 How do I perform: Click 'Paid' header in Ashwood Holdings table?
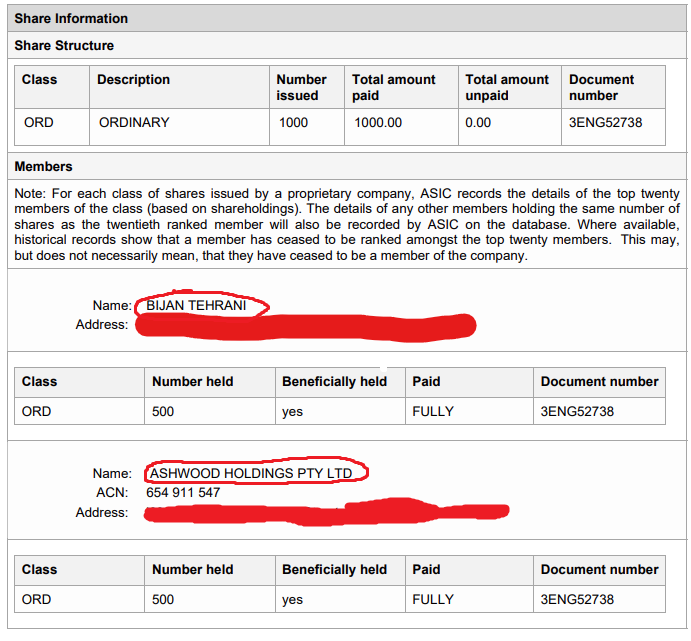(426, 570)
